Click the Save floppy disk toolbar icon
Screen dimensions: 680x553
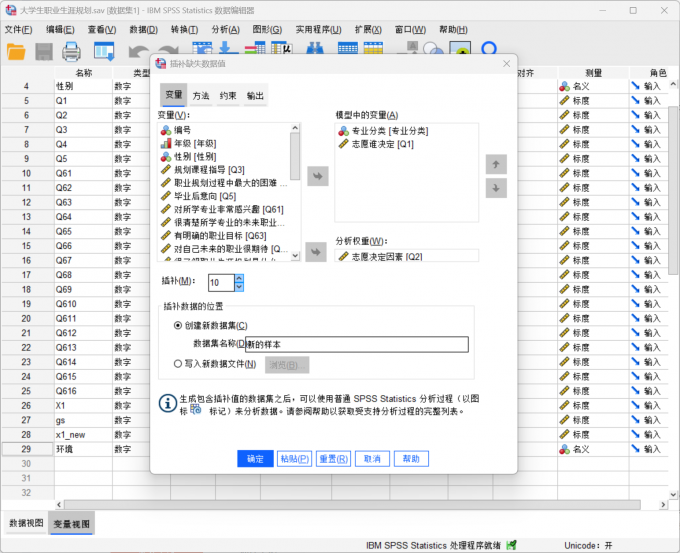point(44,52)
